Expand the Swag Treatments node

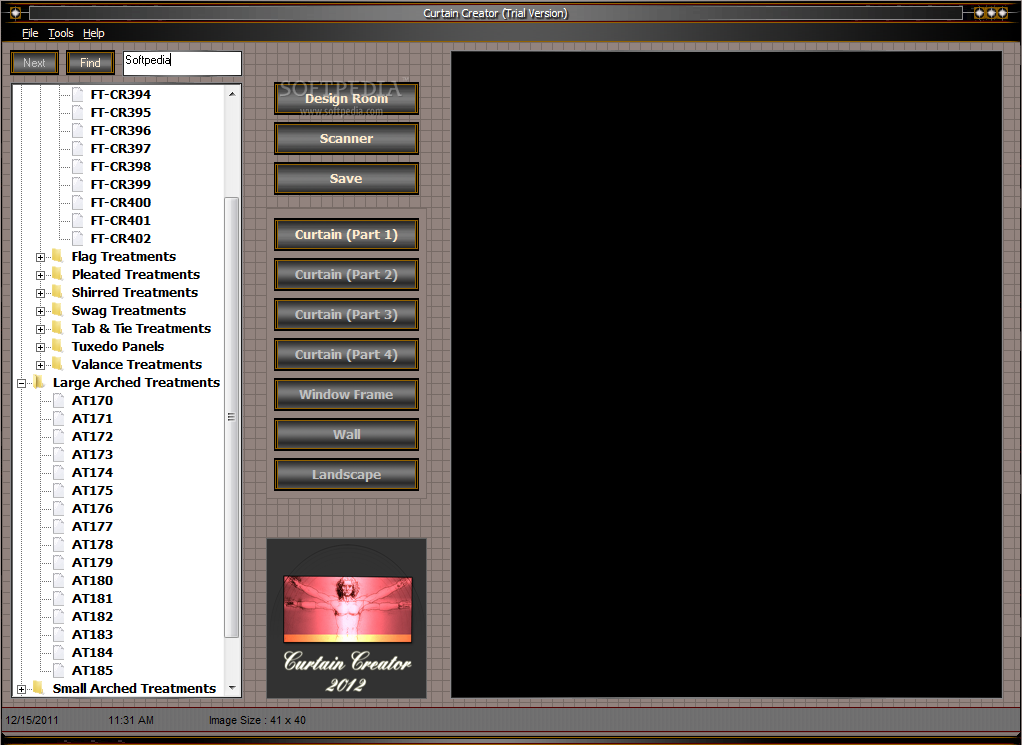40,312
